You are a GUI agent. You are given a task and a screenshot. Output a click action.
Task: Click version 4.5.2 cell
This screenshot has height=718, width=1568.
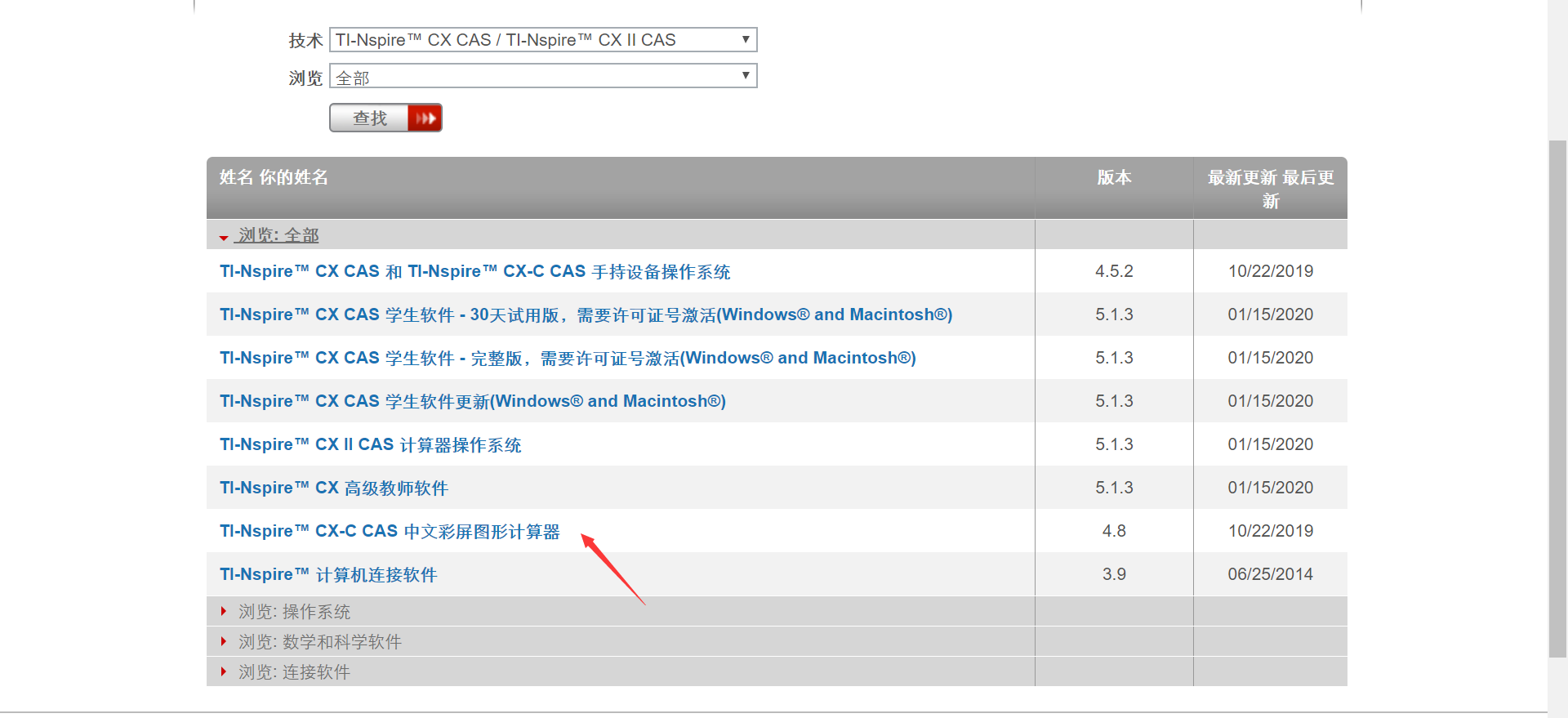point(1114,271)
